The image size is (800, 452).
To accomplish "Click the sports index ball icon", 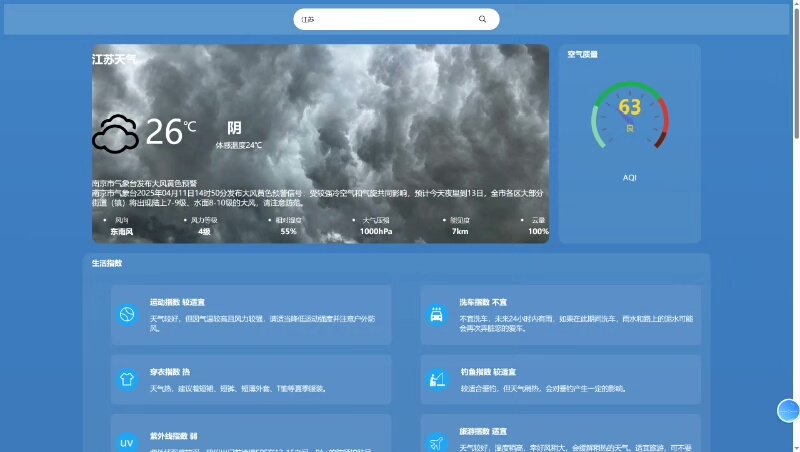I will point(127,315).
